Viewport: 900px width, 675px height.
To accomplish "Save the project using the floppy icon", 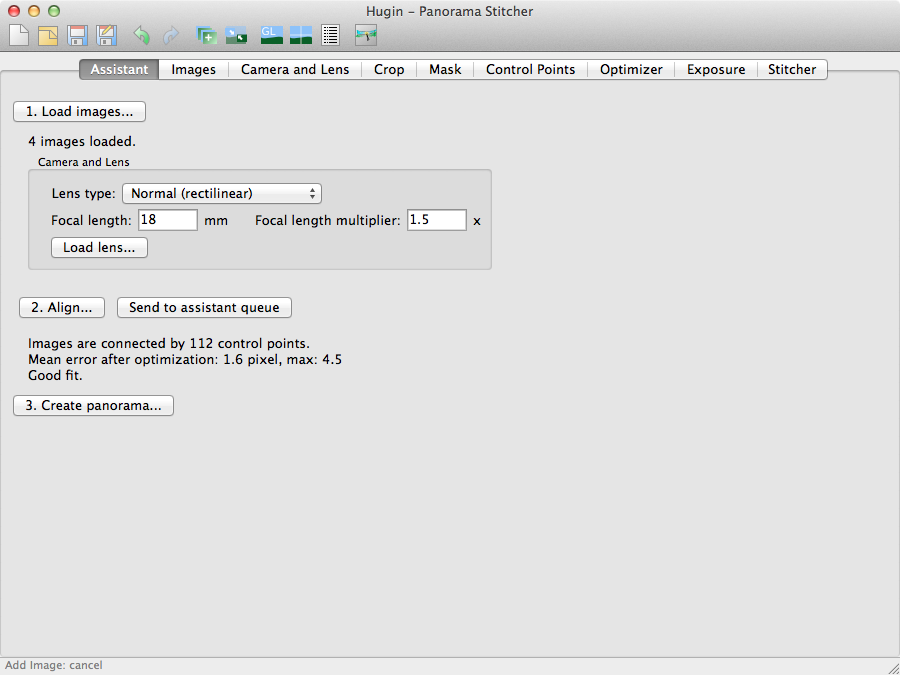I will pyautogui.click(x=77, y=36).
